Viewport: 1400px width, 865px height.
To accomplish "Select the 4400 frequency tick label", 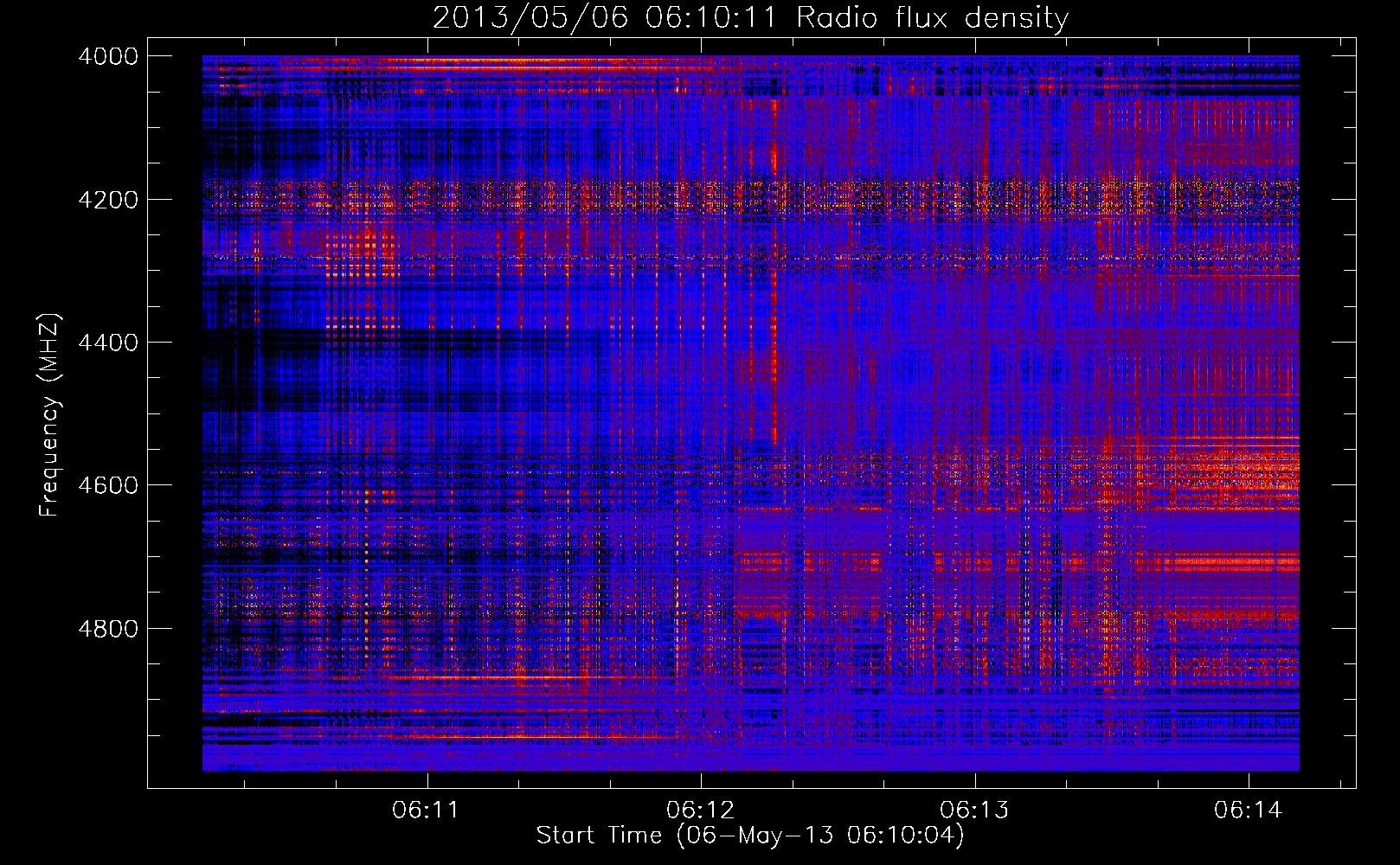I will click(x=108, y=343).
